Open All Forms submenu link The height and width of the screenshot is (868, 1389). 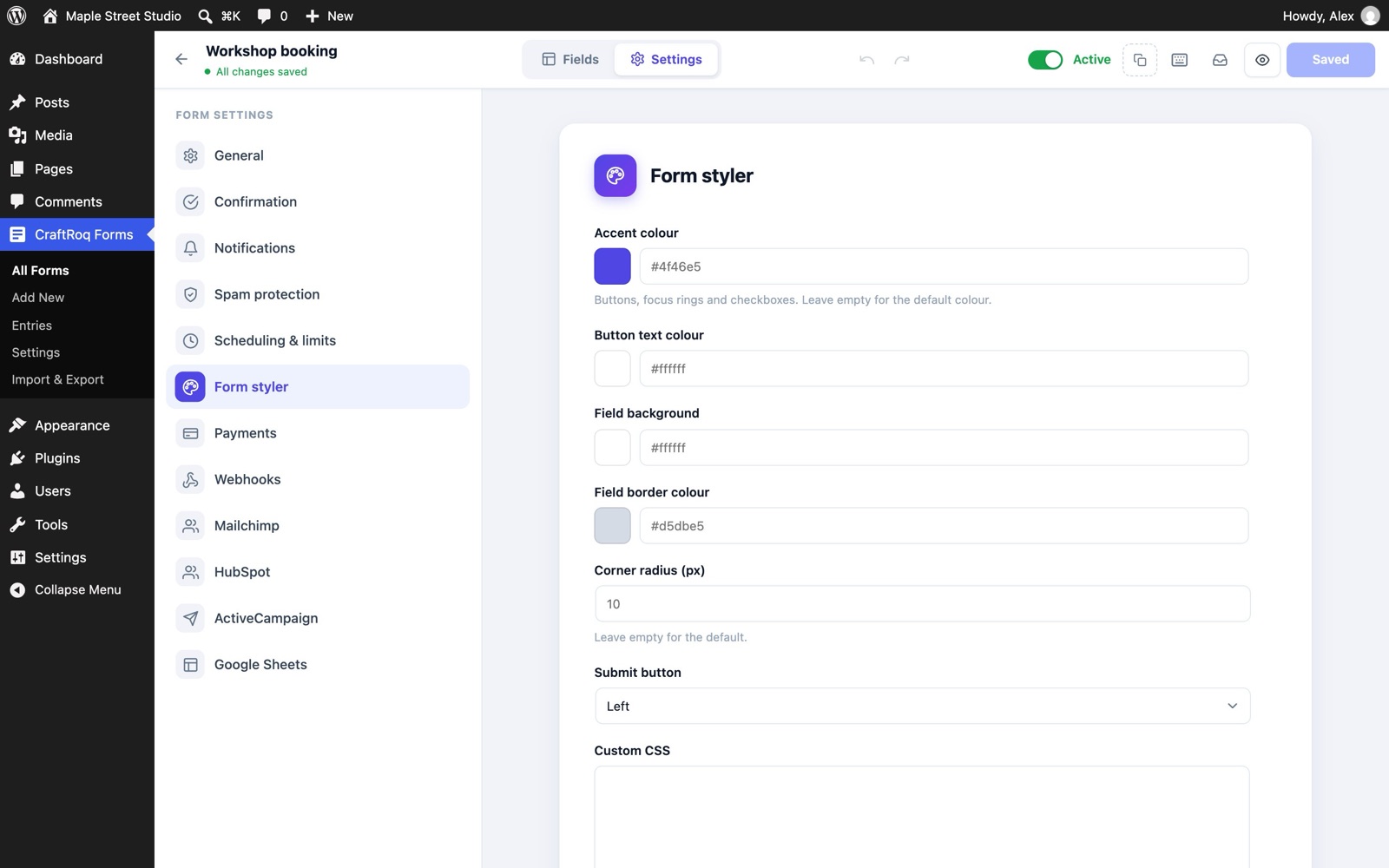[x=40, y=271]
